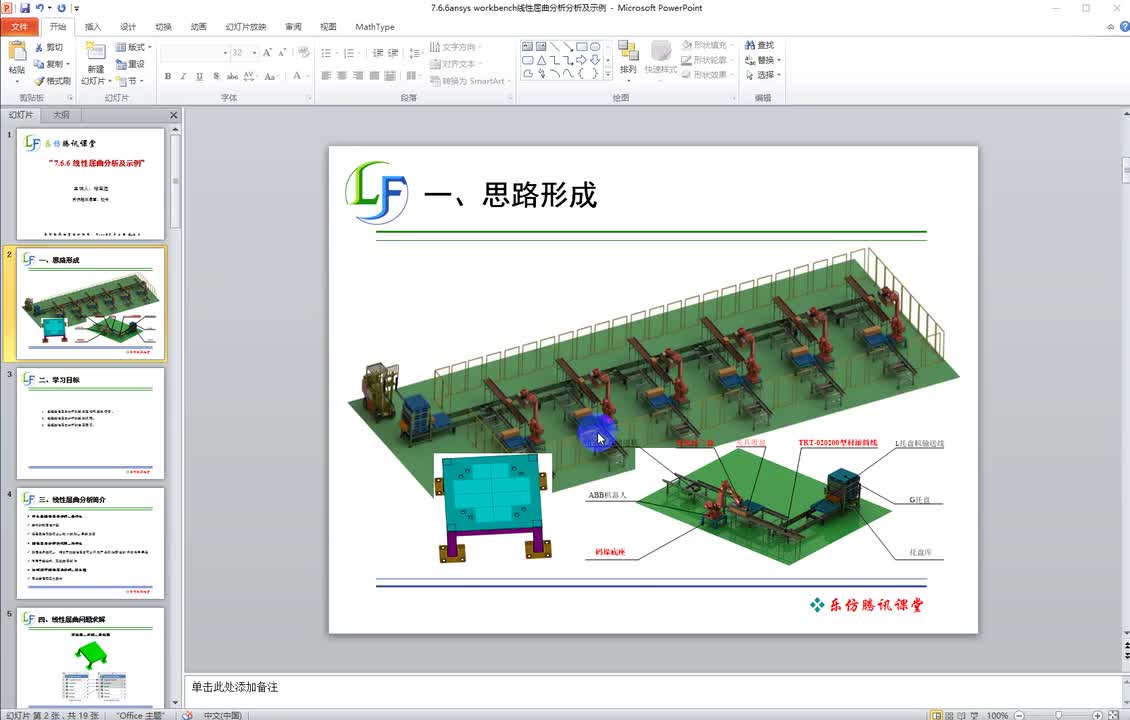The height and width of the screenshot is (720, 1130).
Task: Select the Right Arrow block shape
Action: [582, 60]
